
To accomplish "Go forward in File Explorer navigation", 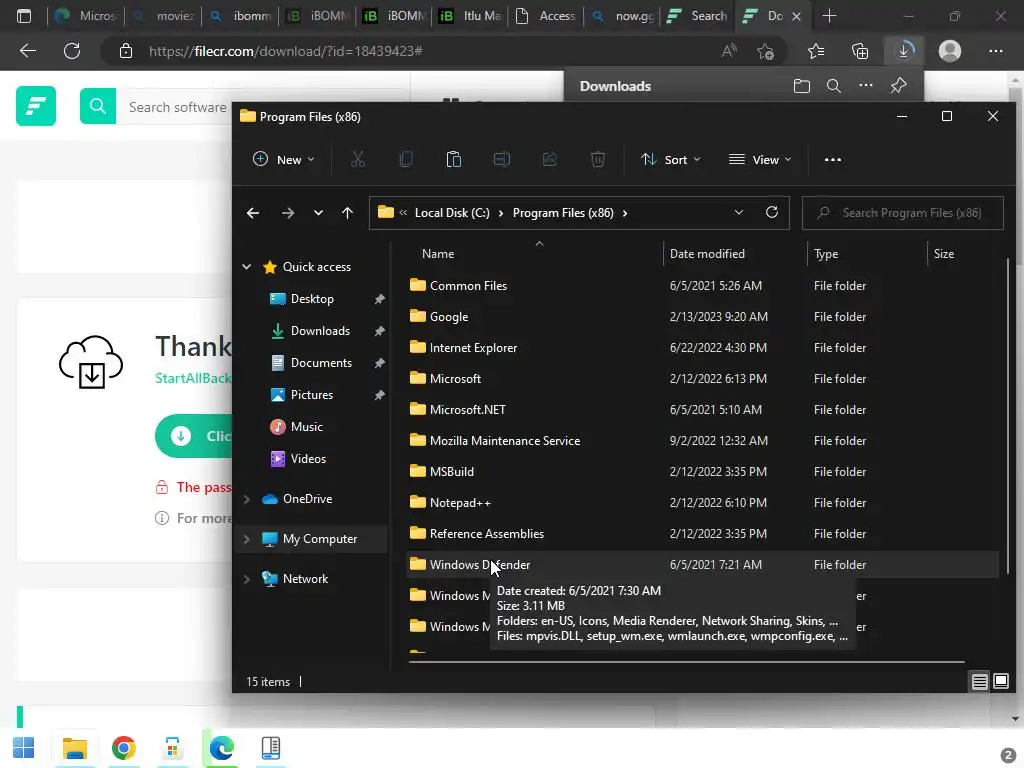I will click(x=287, y=213).
